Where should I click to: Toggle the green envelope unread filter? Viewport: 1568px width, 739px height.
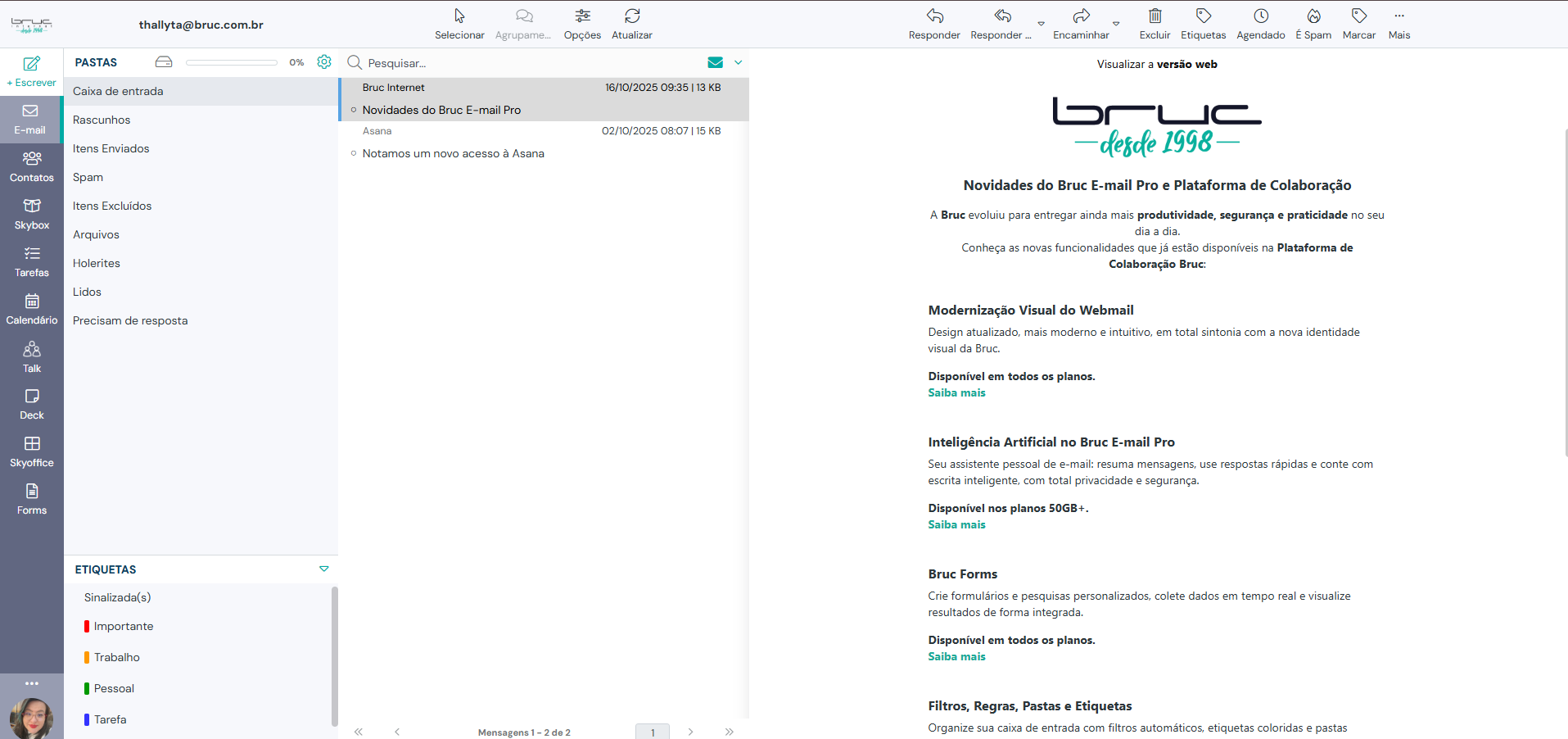click(715, 62)
